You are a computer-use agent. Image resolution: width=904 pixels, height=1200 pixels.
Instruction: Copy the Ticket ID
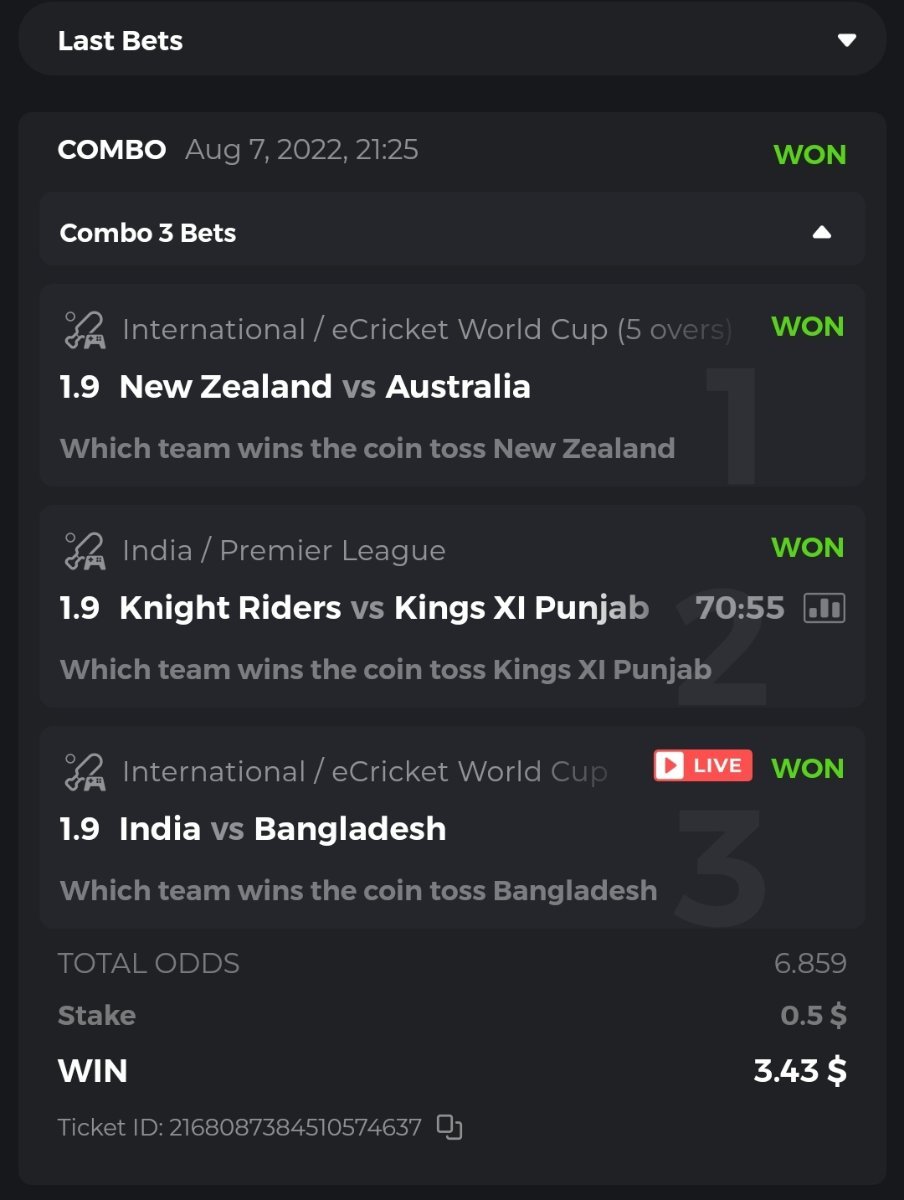click(450, 1127)
